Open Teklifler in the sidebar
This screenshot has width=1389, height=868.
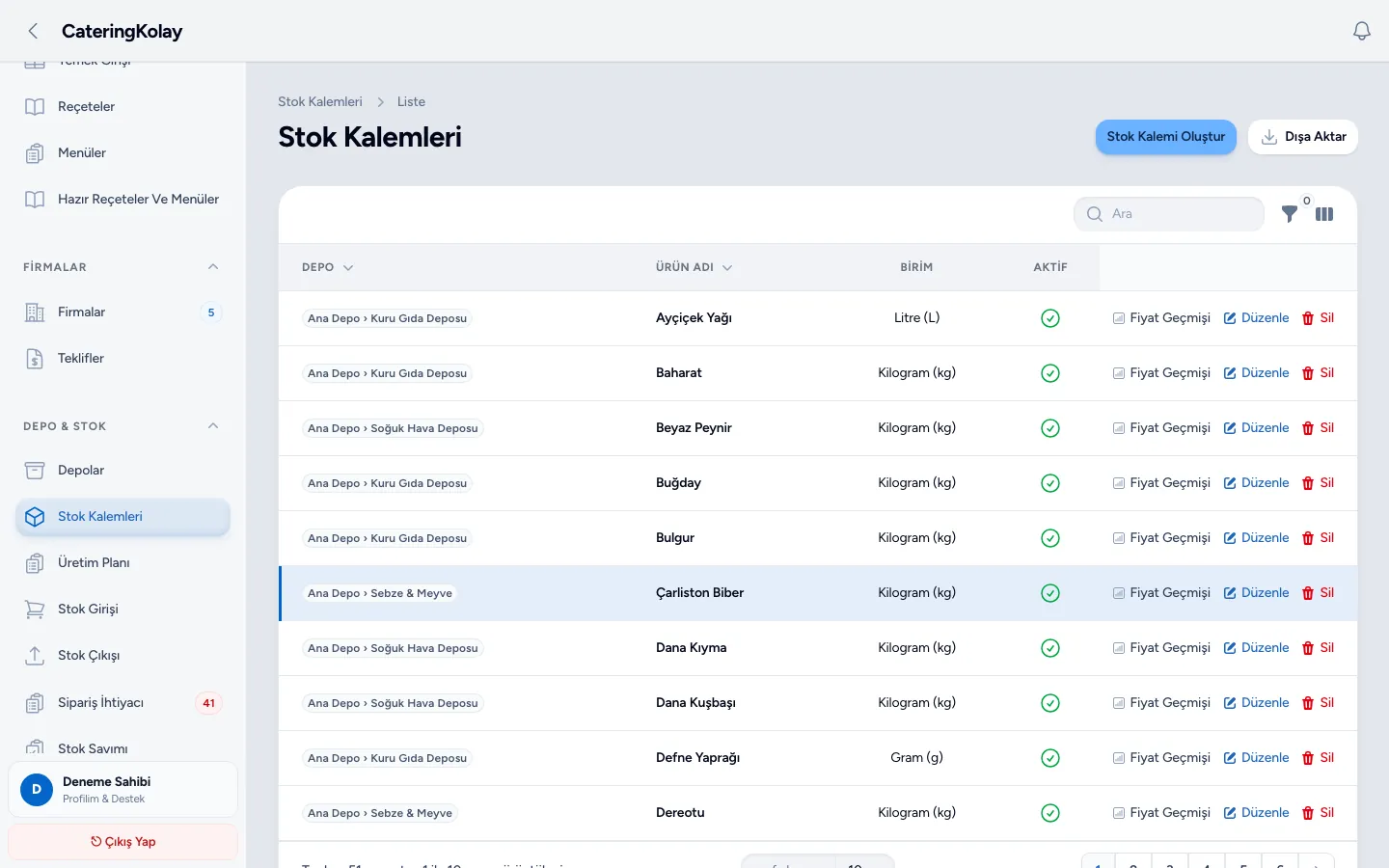pos(123,359)
